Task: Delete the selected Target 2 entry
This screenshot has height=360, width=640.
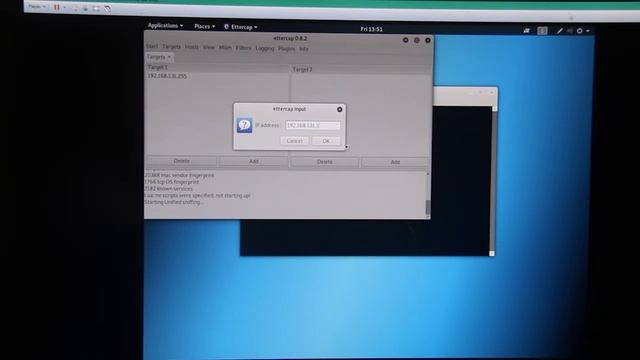Action: click(324, 162)
